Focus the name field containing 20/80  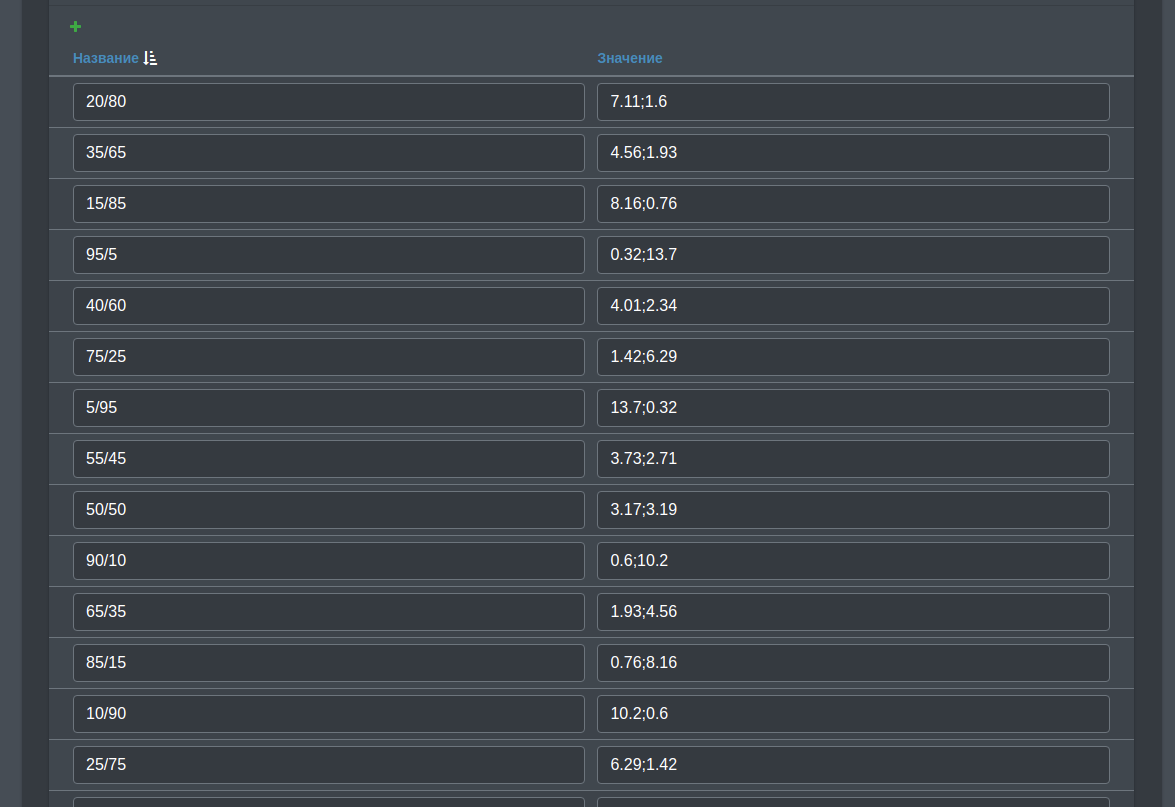(x=328, y=102)
